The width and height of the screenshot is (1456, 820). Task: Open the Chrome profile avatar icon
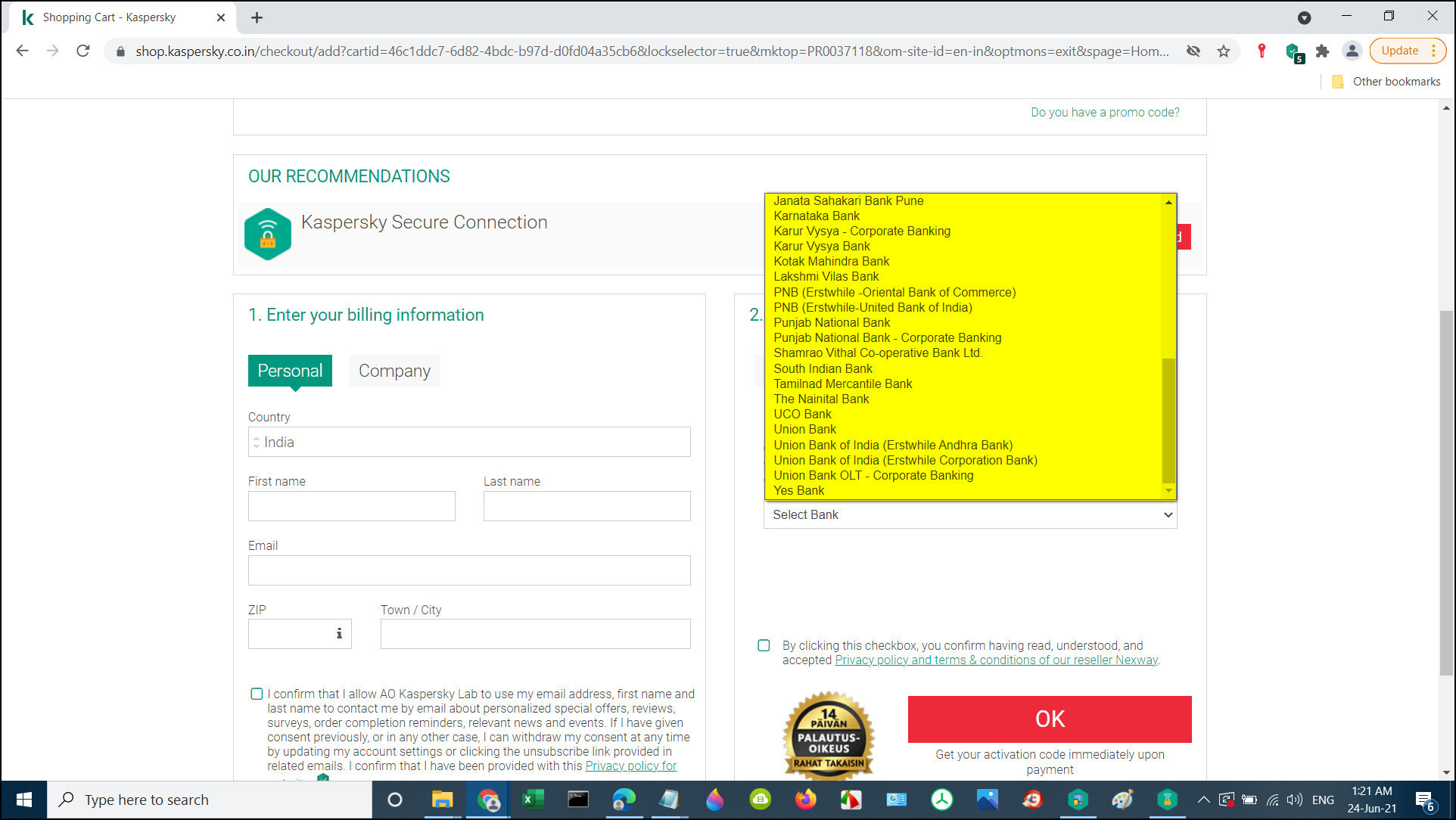click(1352, 51)
